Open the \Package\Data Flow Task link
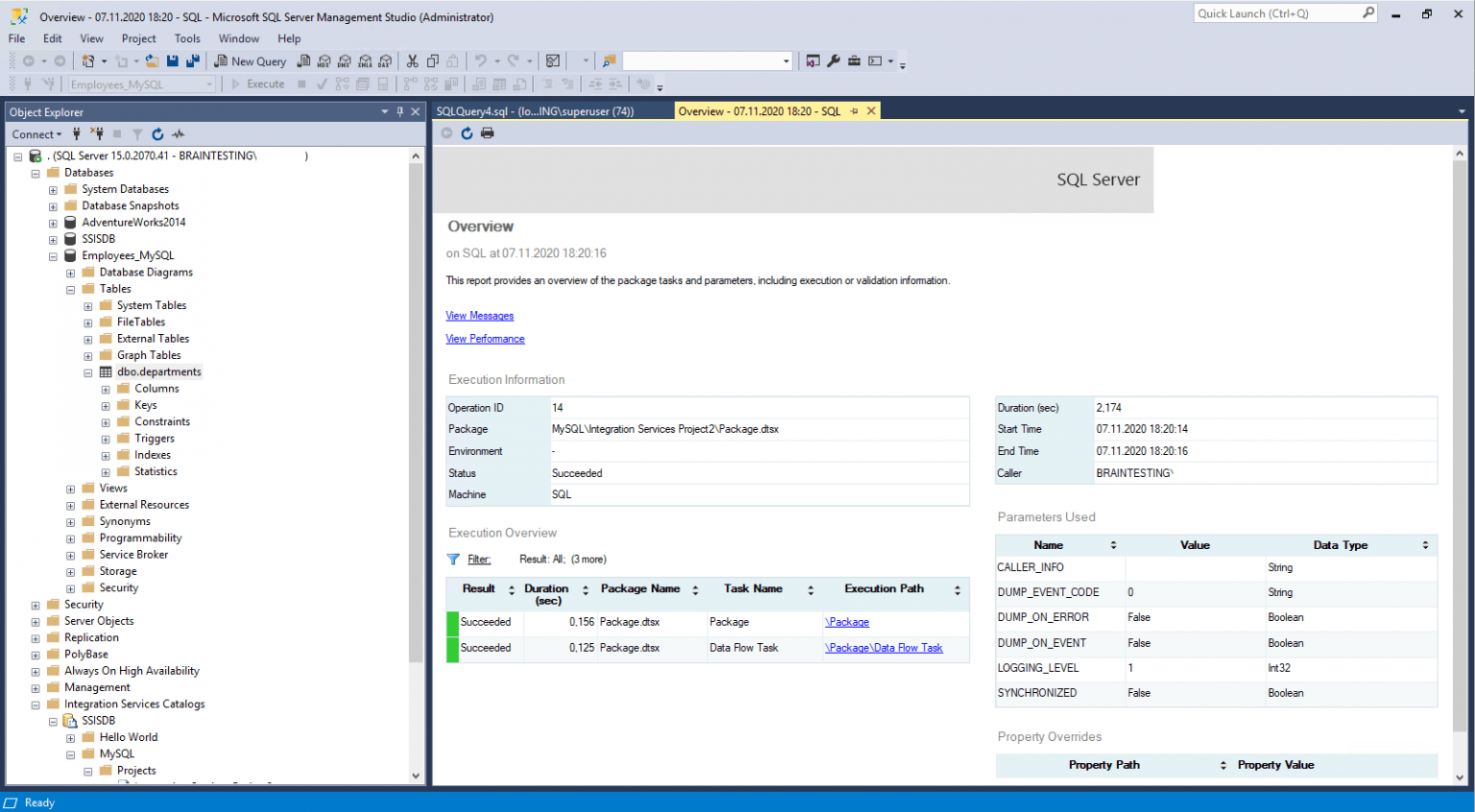This screenshot has width=1475, height=812. (x=883, y=648)
